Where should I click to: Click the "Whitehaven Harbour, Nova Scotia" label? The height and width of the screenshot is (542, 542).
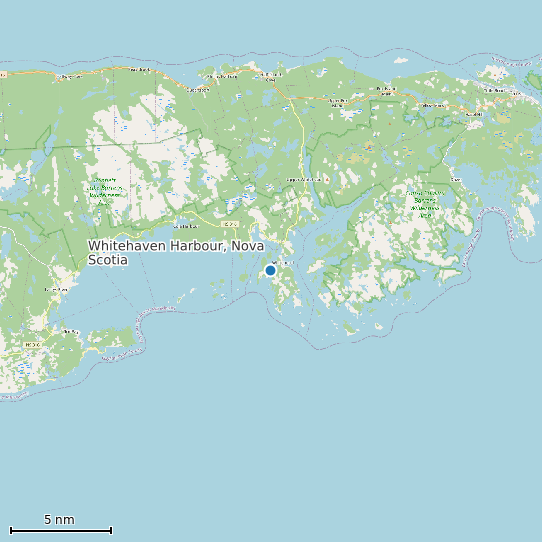coord(176,253)
